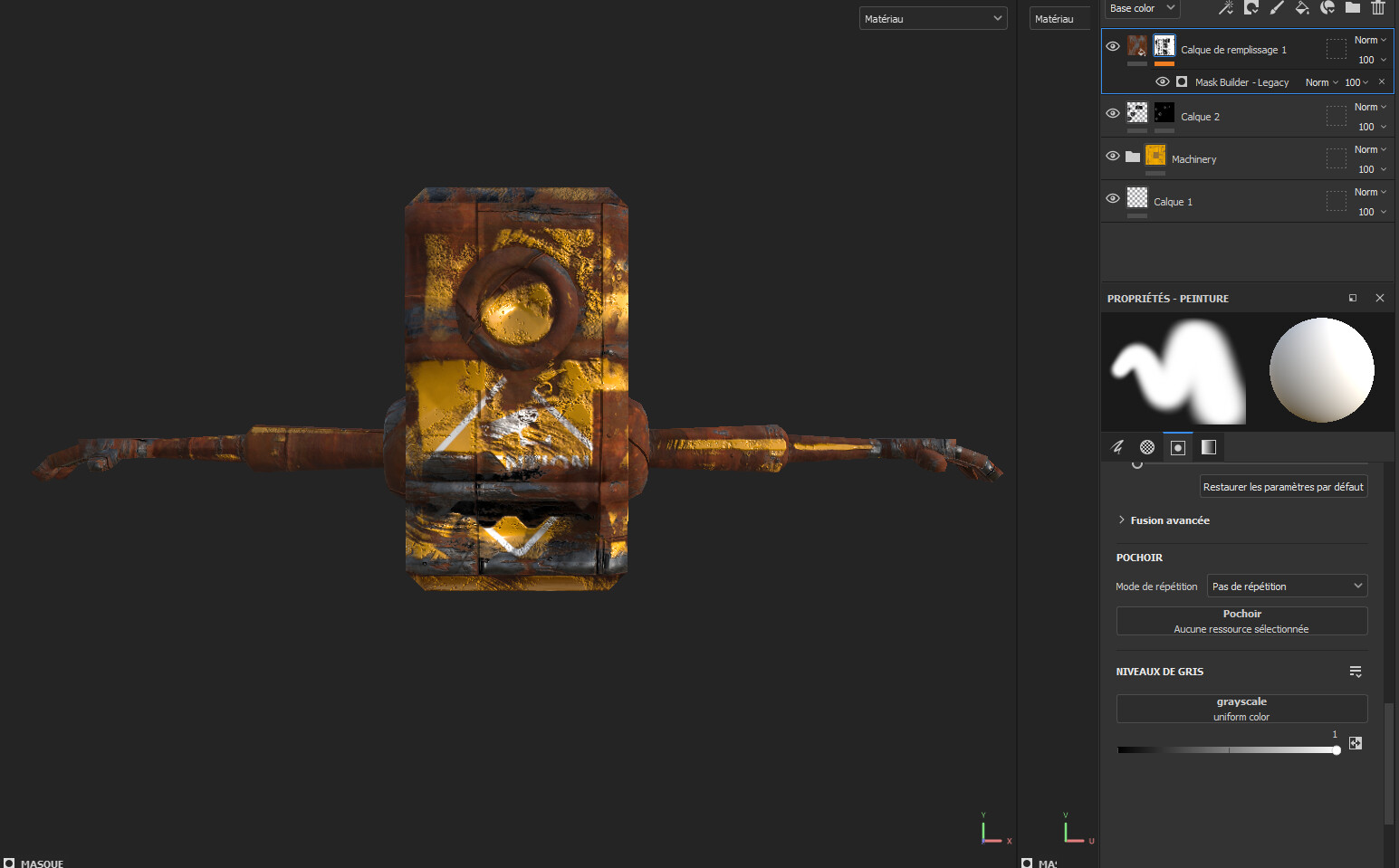1399x868 pixels.
Task: Hide the Calque de remplissage 1 layer
Action: [1113, 46]
